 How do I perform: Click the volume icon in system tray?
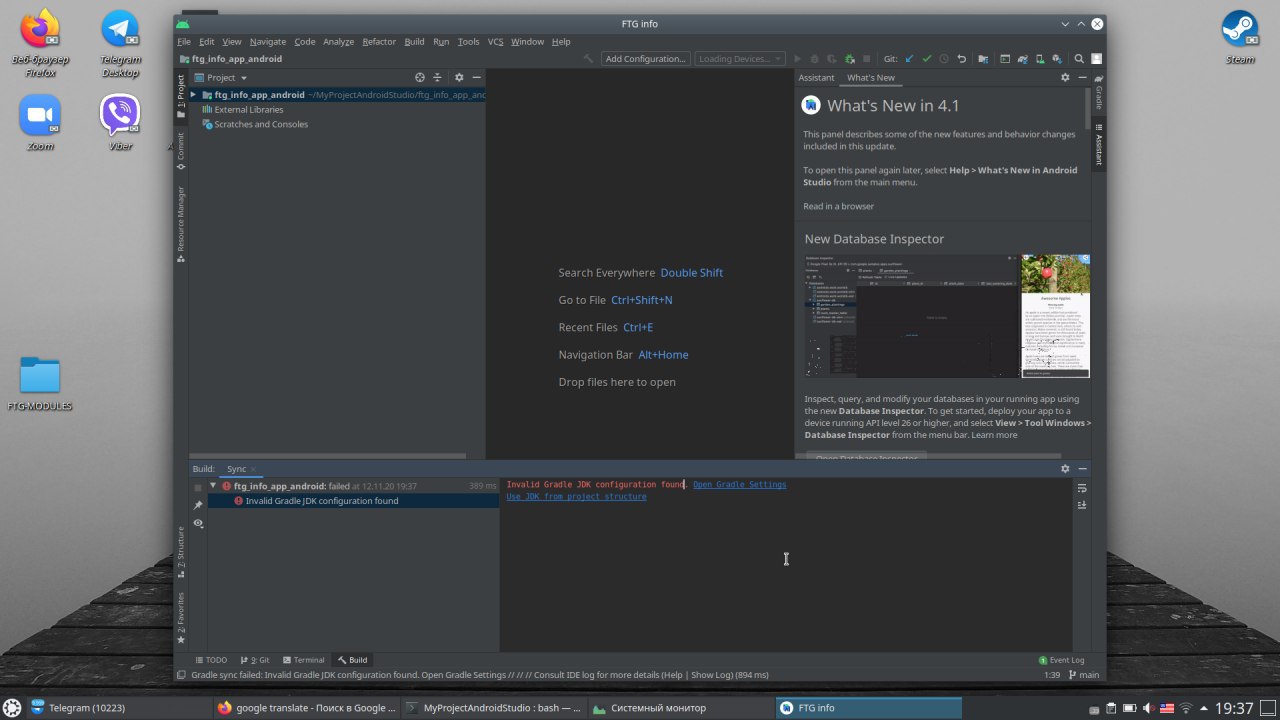pos(1148,708)
